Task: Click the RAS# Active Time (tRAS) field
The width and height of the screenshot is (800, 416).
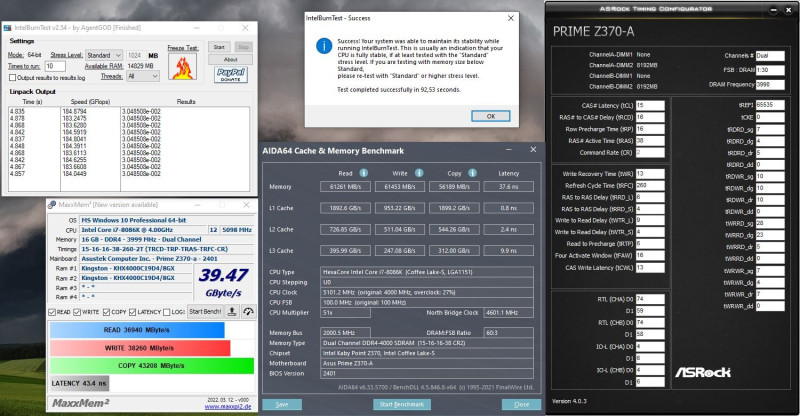Action: pos(650,141)
